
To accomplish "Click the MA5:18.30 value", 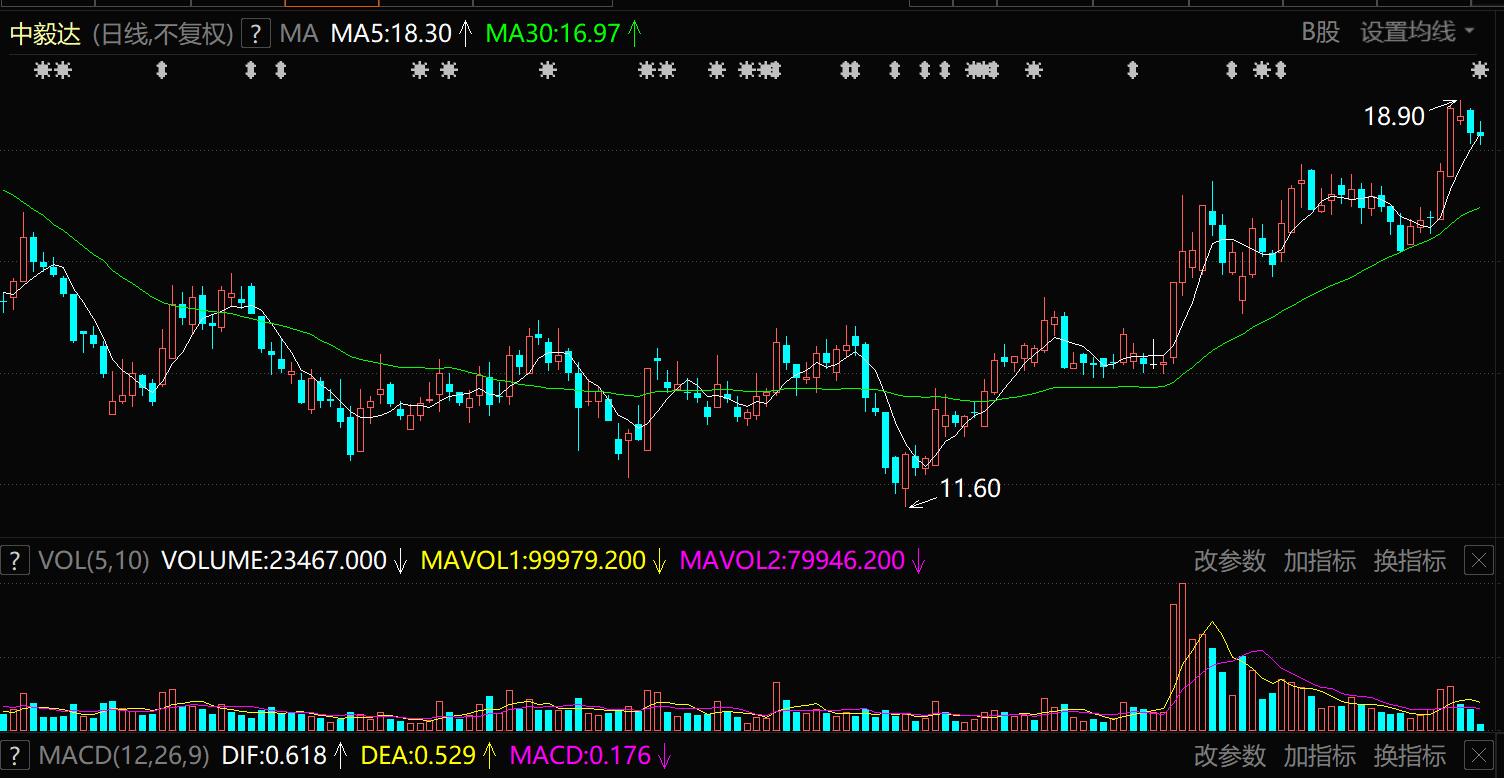I will tap(391, 33).
